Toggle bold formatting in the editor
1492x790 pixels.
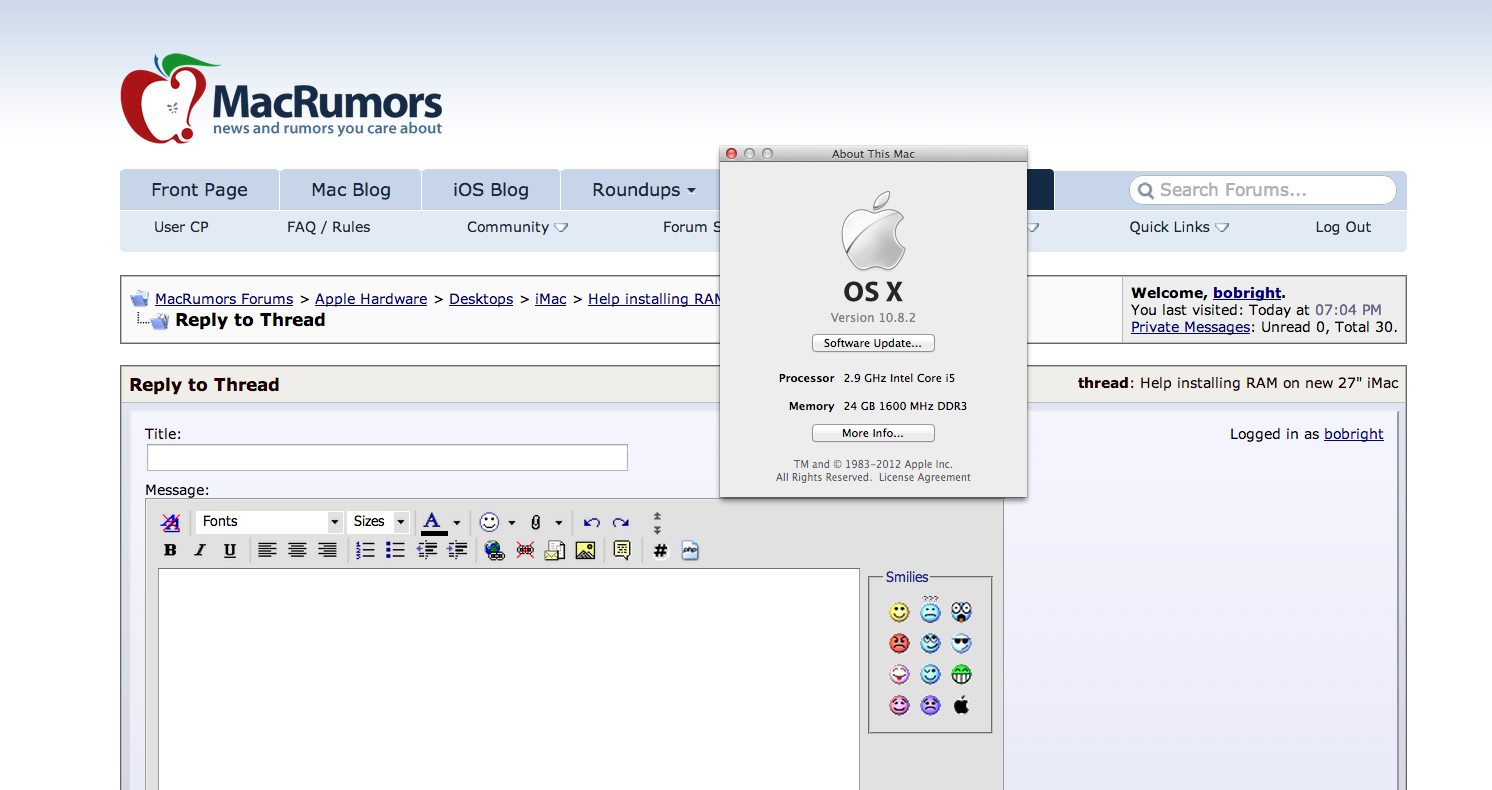(170, 550)
